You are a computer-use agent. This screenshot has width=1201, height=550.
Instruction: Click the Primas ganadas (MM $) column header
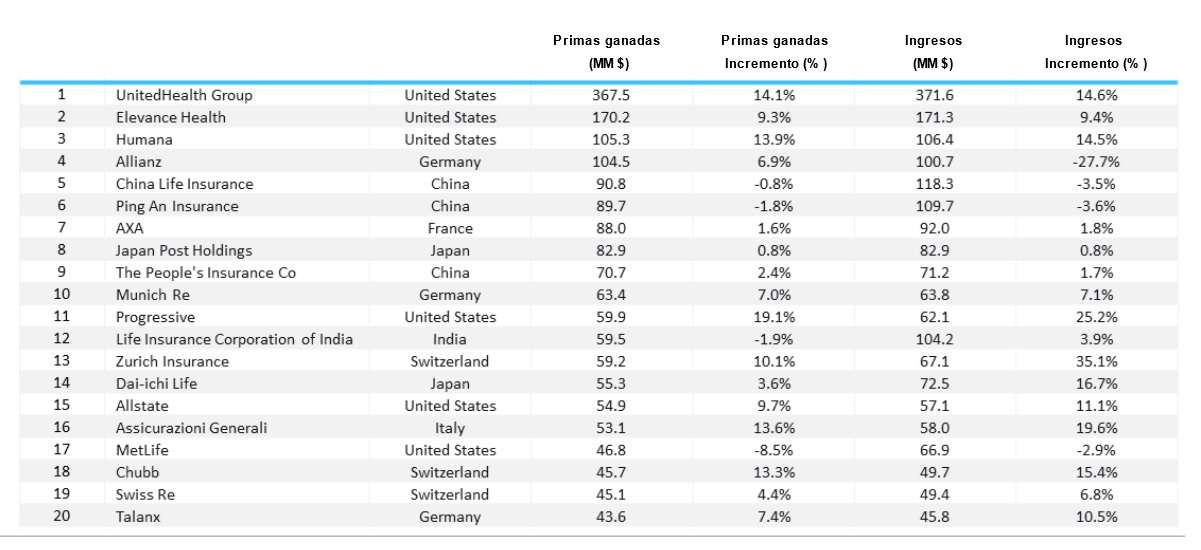point(606,52)
